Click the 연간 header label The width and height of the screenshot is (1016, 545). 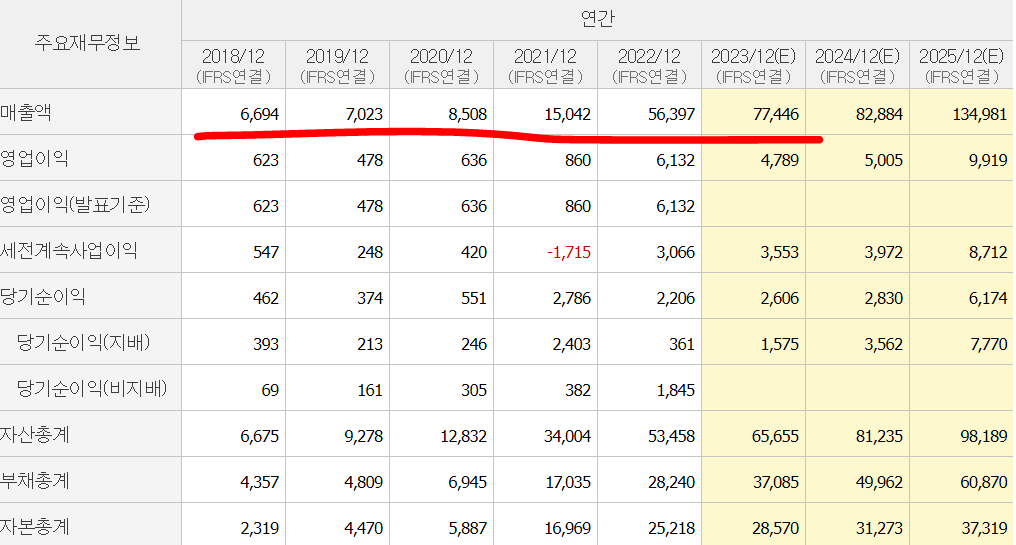pos(597,19)
